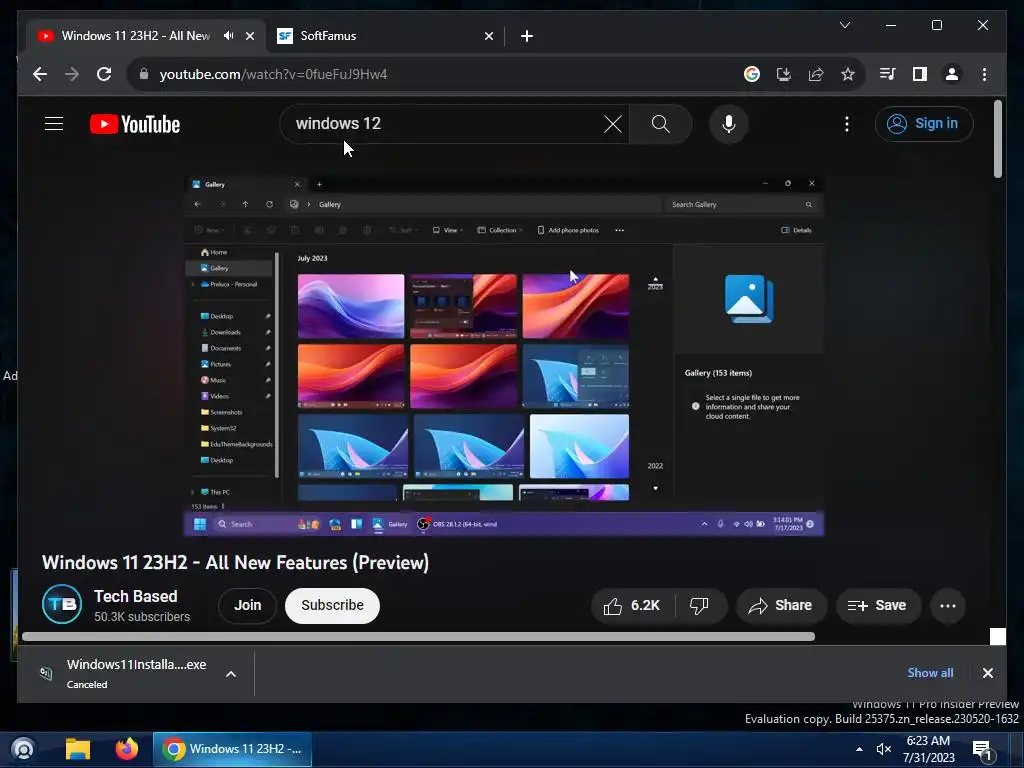Open notification center in taskbar
The width and height of the screenshot is (1024, 768).
click(x=982, y=750)
